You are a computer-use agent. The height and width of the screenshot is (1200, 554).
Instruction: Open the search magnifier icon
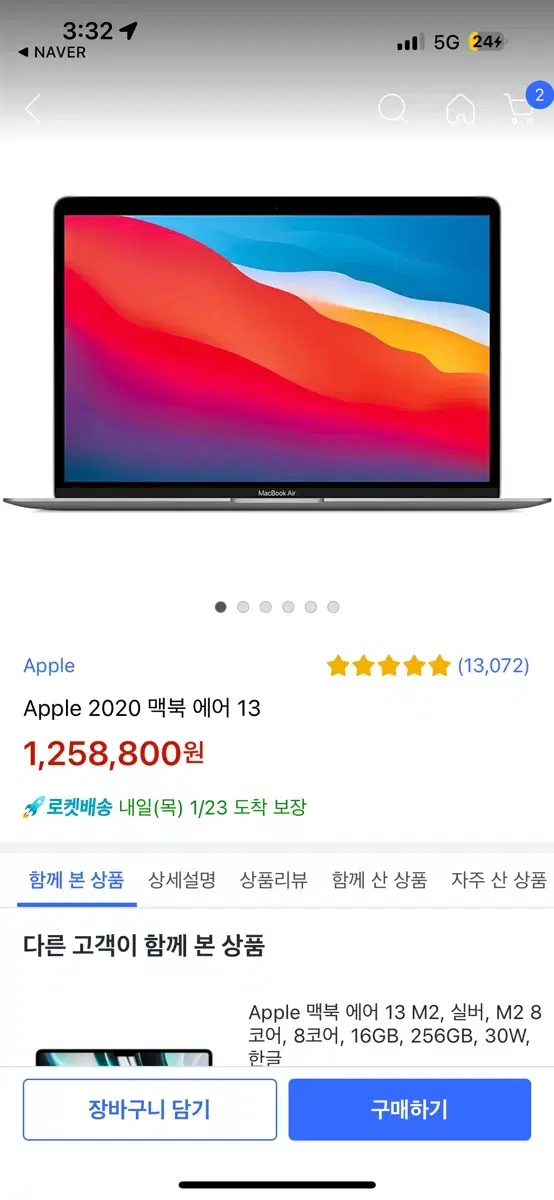pos(393,109)
